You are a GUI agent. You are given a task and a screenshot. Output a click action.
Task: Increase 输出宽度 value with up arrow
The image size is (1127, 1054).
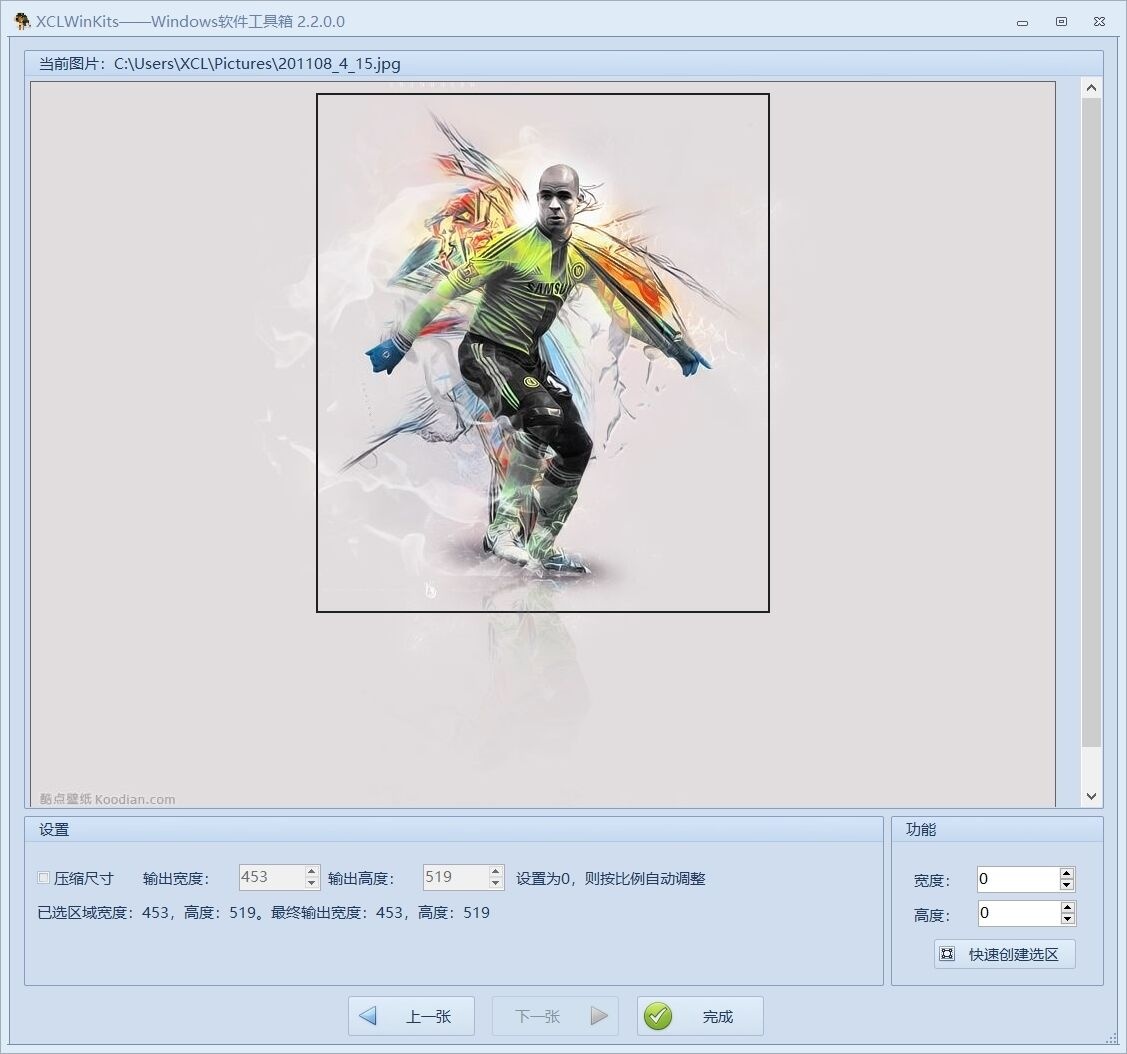pos(312,871)
